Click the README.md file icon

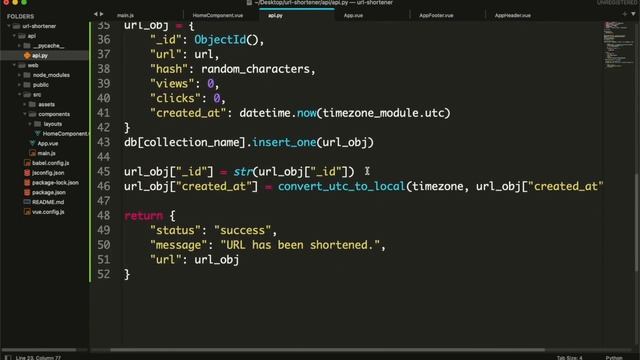point(27,202)
